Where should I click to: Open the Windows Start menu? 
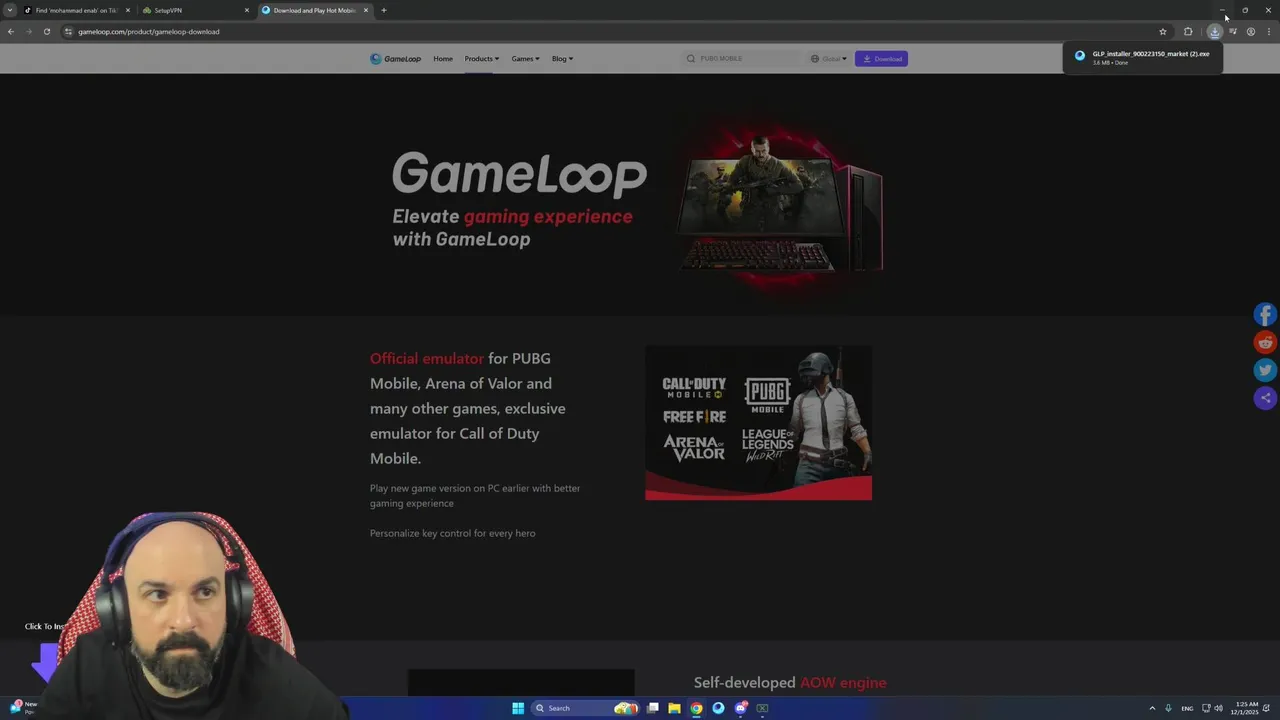518,708
